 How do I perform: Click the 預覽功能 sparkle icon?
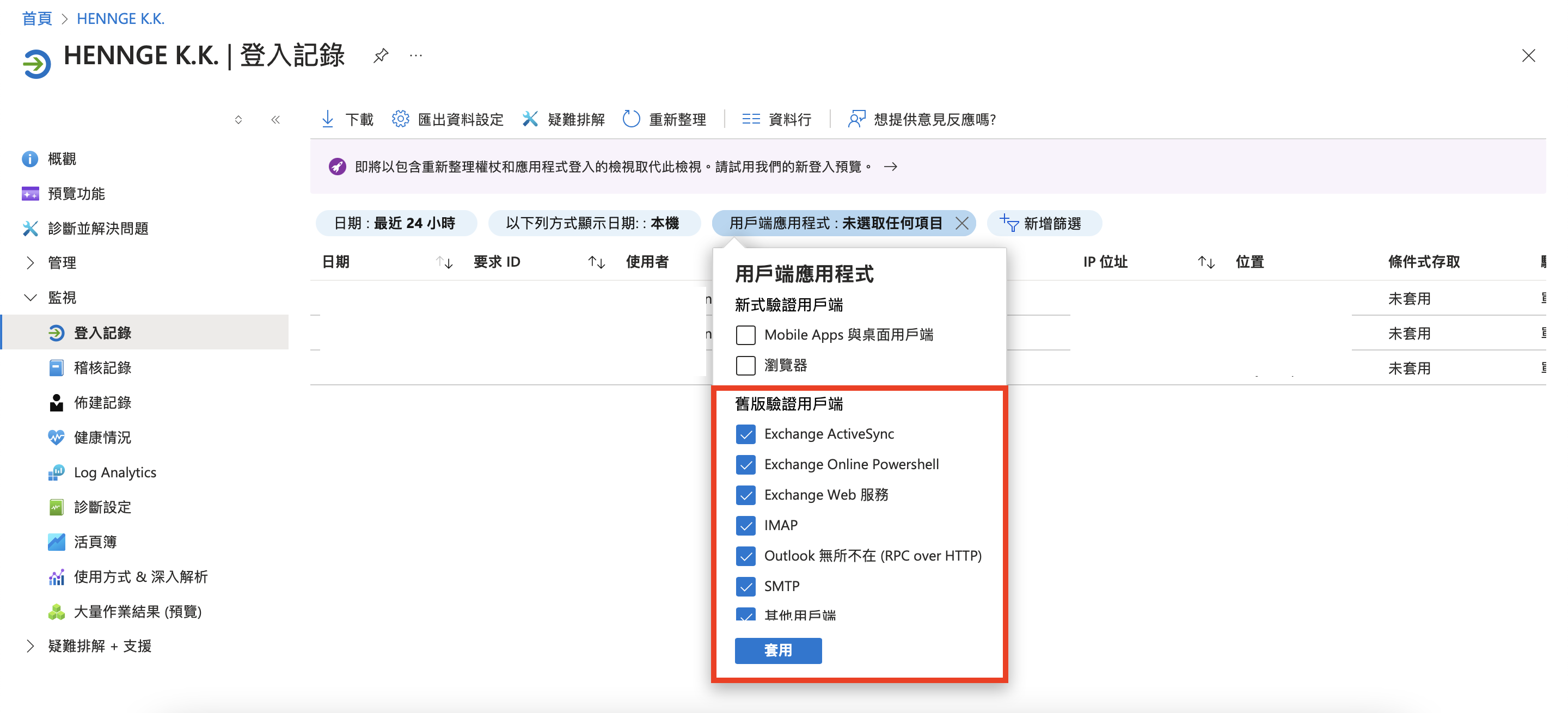(30, 193)
